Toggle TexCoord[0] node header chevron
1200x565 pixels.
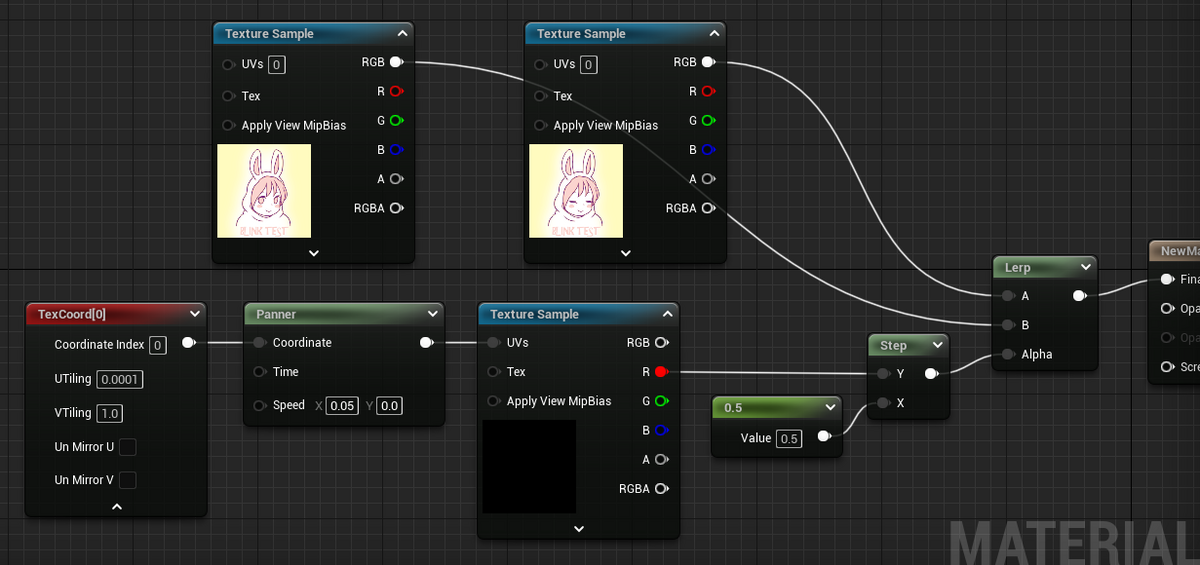point(194,314)
